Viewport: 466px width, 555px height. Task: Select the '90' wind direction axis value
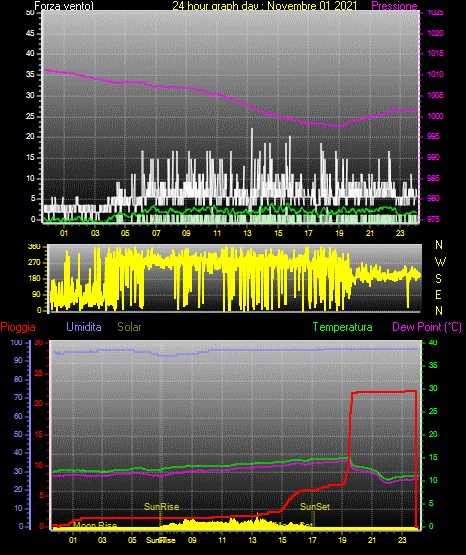click(36, 294)
